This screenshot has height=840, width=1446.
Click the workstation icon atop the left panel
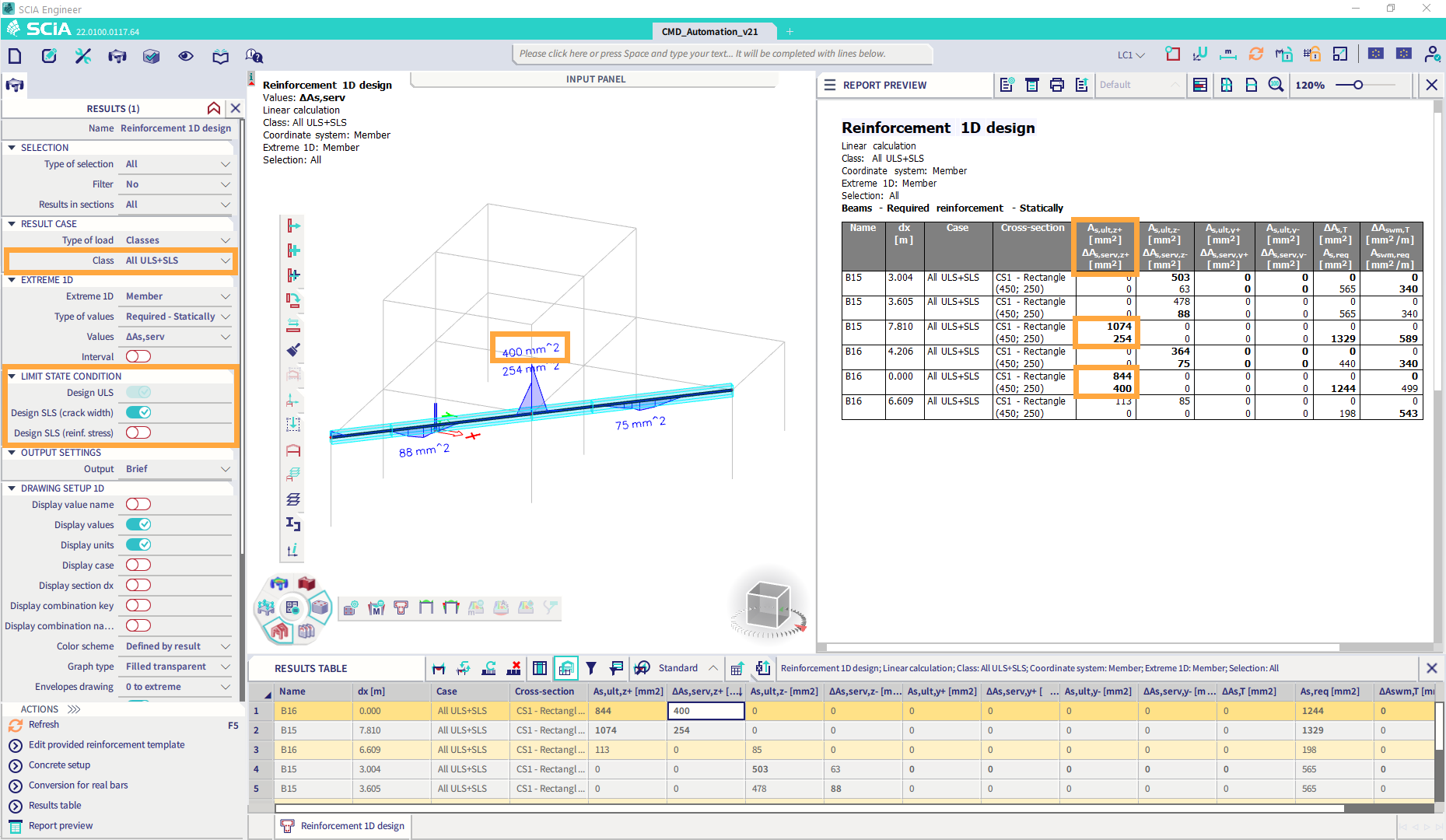coord(15,85)
